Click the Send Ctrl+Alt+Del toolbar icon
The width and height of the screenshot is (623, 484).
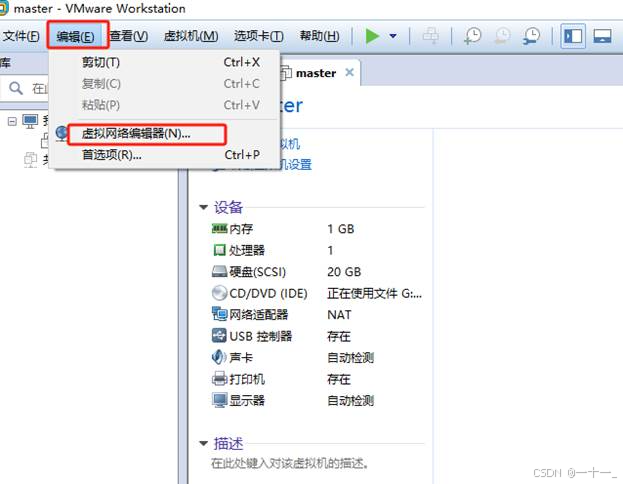tap(431, 36)
